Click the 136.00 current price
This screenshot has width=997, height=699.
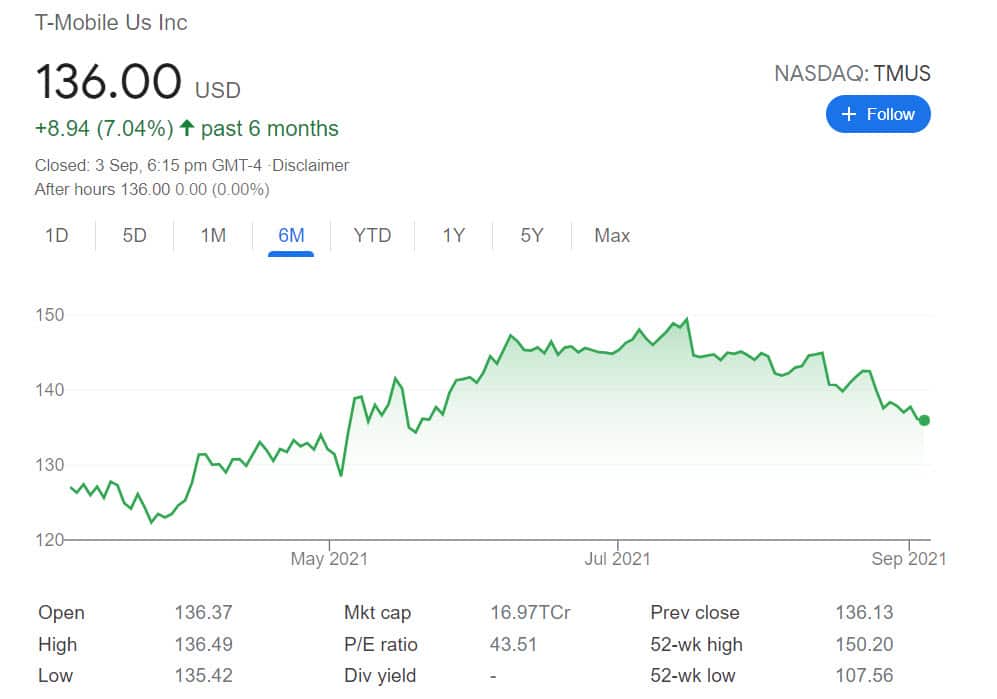click(x=108, y=82)
